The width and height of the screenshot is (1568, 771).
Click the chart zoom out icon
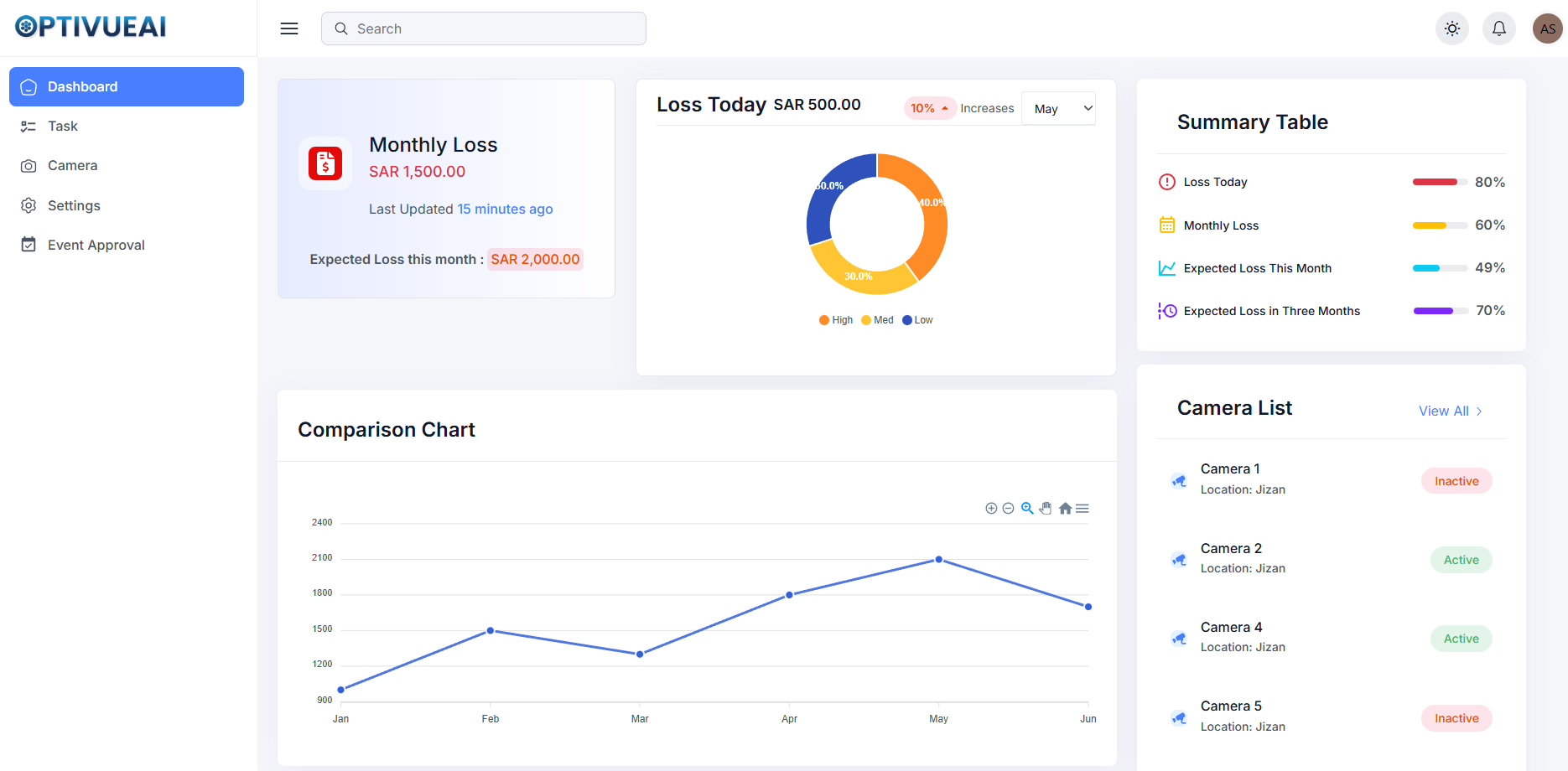tap(1009, 509)
